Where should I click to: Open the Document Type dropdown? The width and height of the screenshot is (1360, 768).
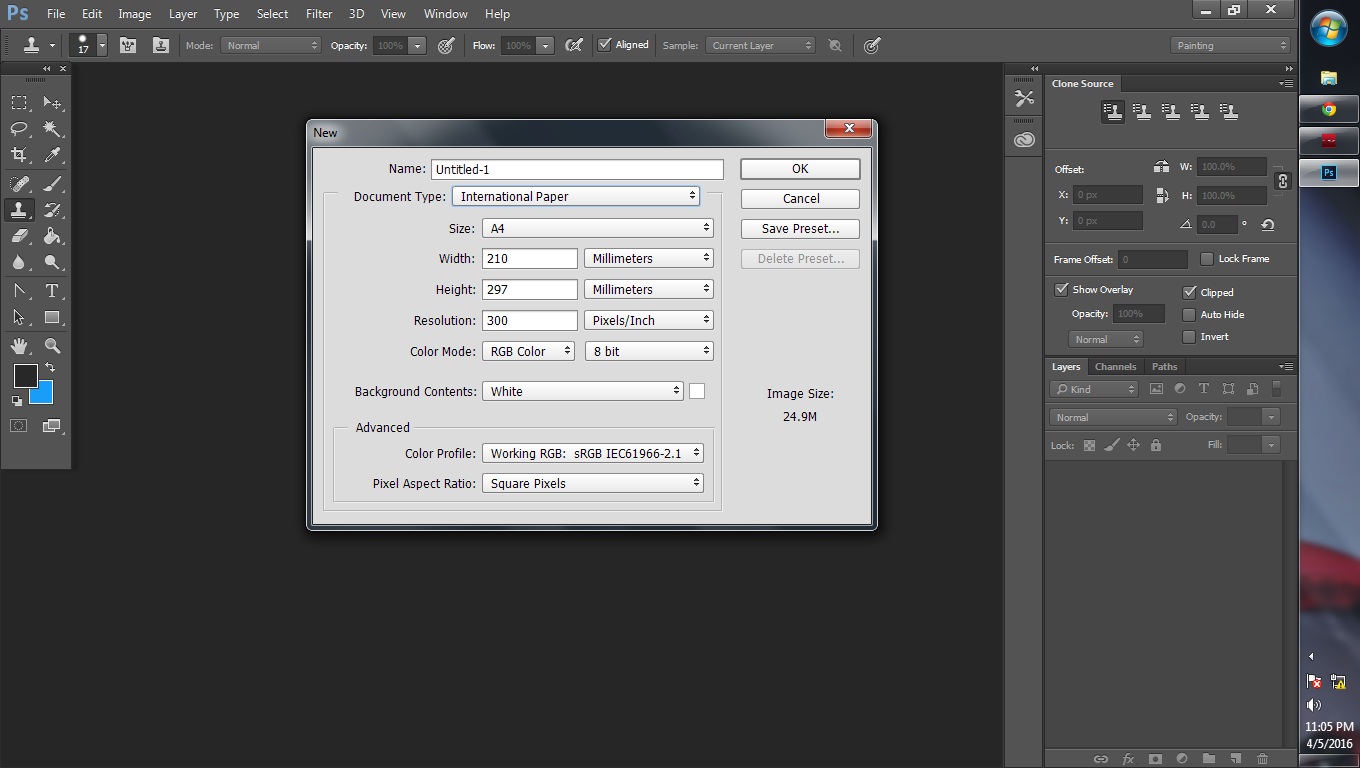(x=576, y=197)
